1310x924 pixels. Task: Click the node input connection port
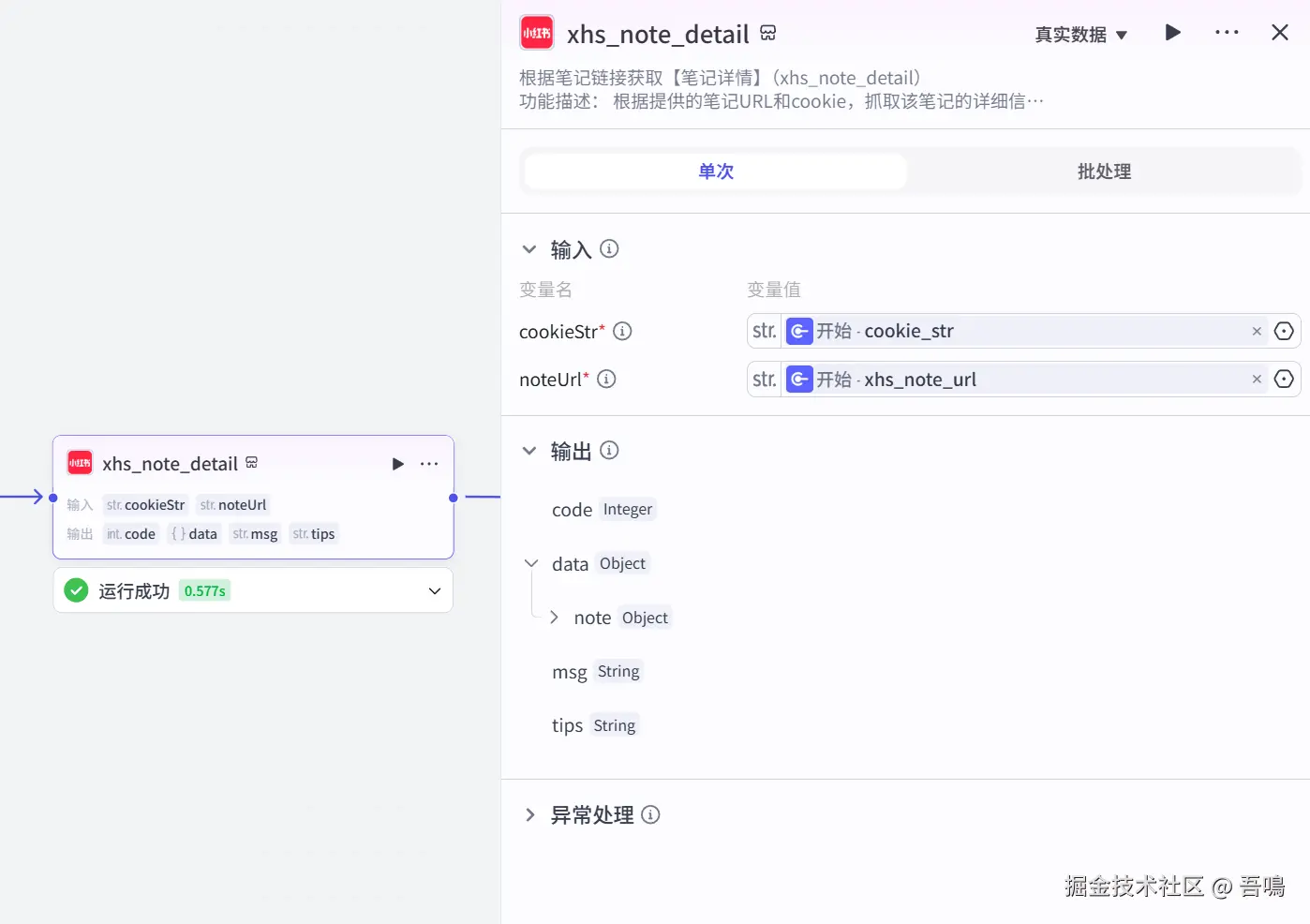[x=53, y=498]
